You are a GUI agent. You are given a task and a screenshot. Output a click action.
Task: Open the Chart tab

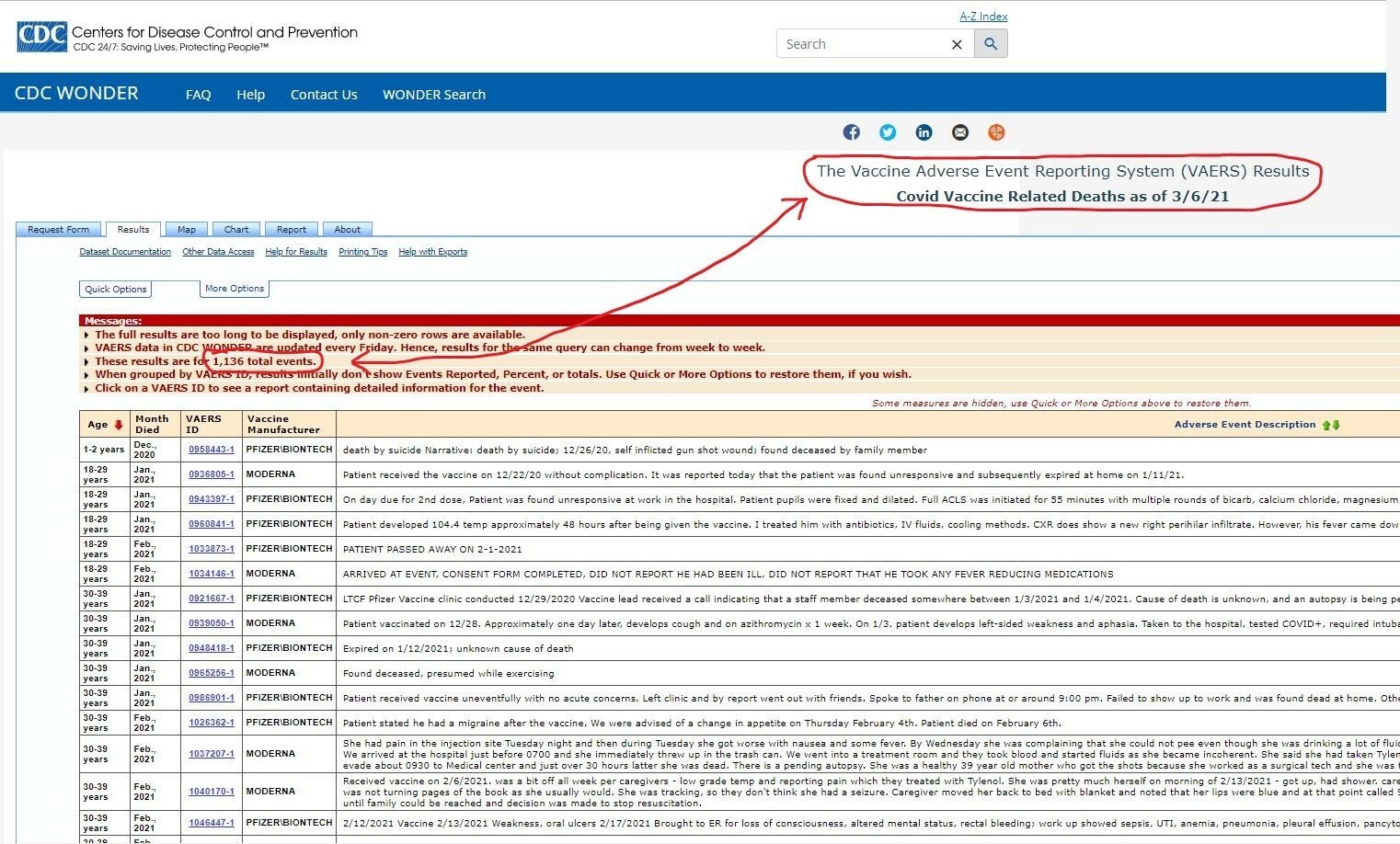(236, 230)
